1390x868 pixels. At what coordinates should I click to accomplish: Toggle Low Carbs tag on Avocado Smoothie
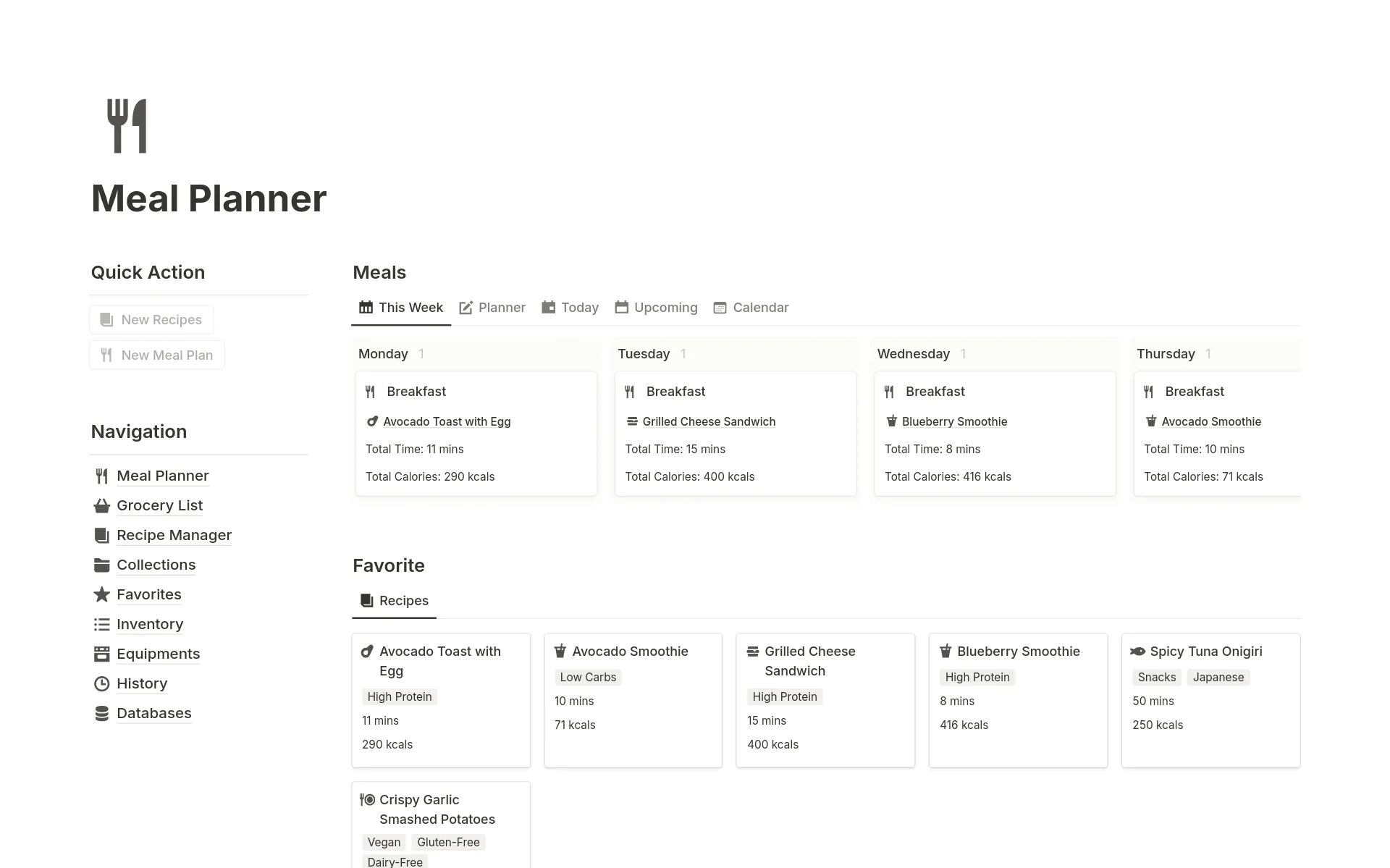click(587, 676)
